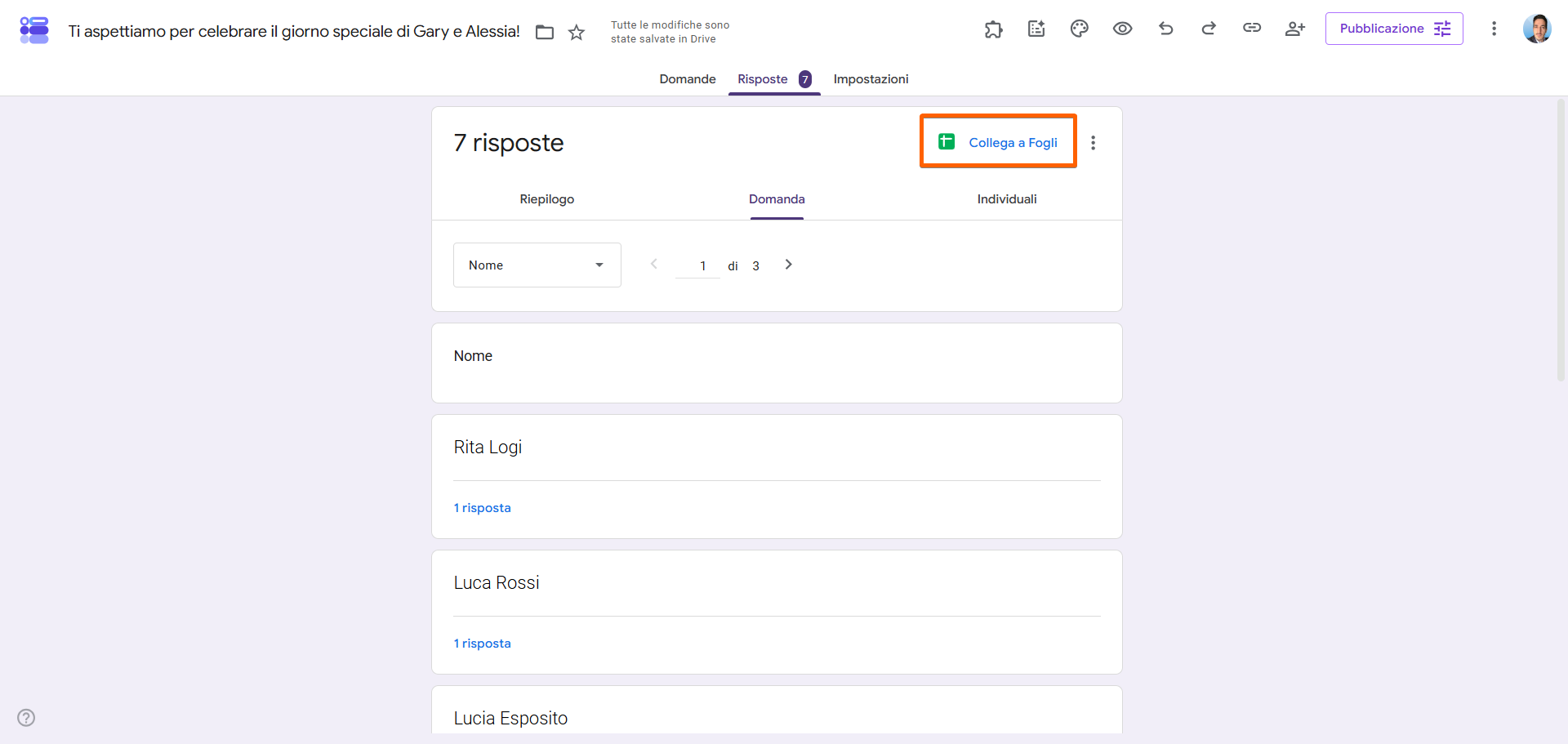Move form to folder icon
This screenshot has width=1568, height=744.
click(x=545, y=32)
